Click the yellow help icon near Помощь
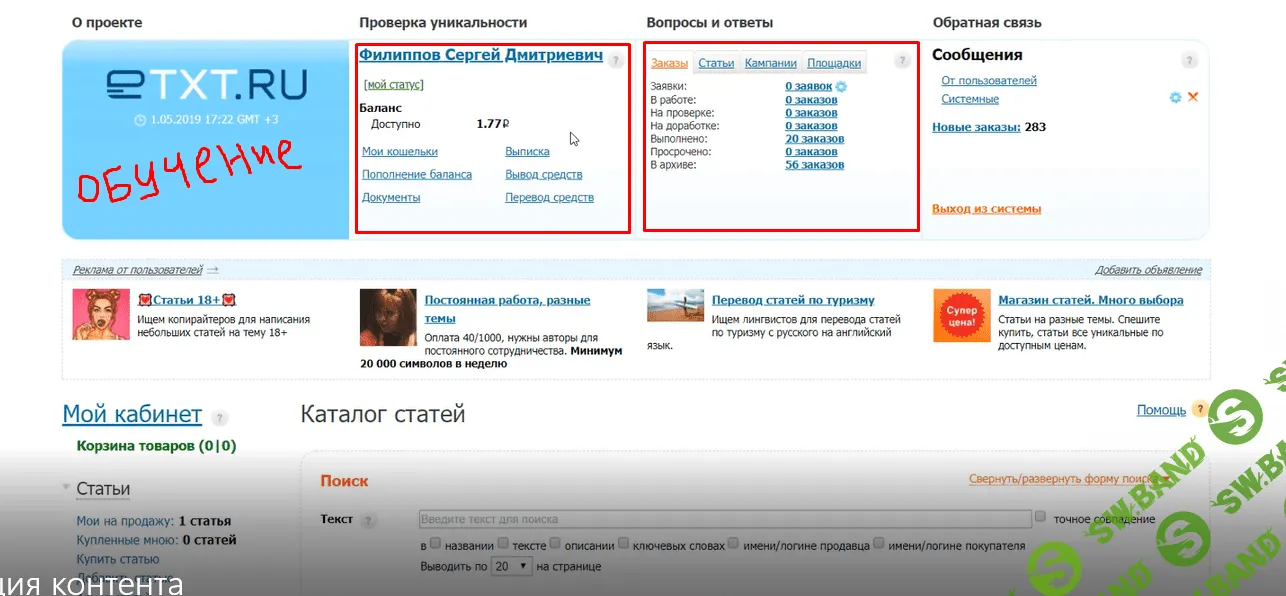This screenshot has width=1286, height=596. (x=1200, y=410)
